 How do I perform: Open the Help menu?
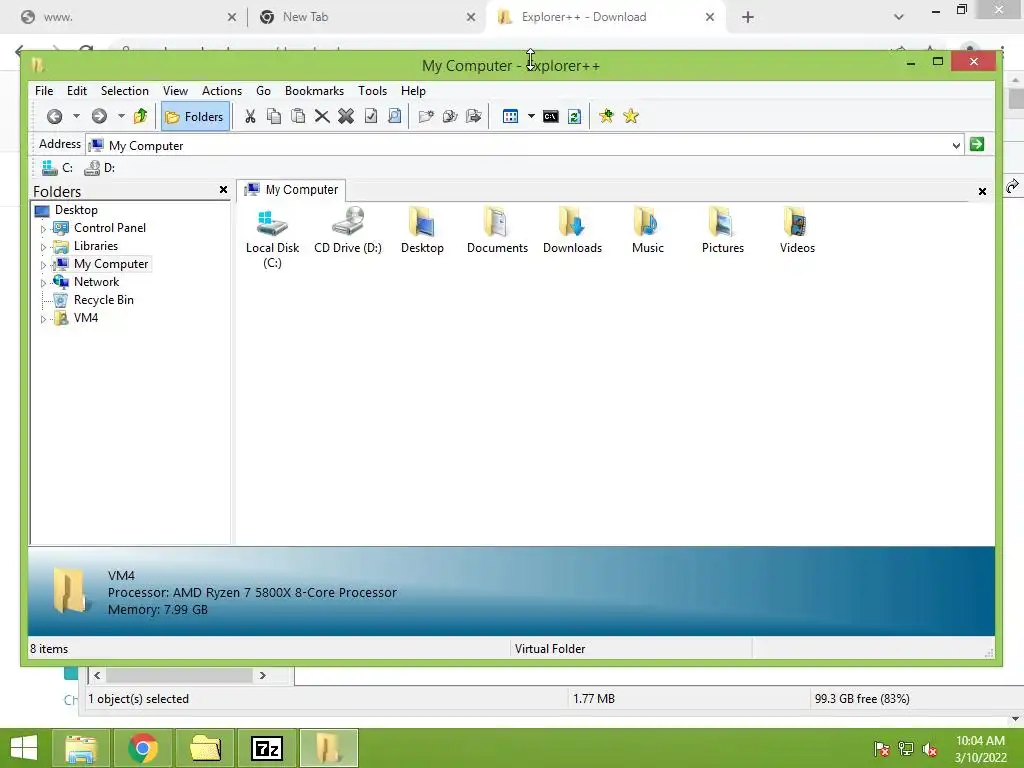coord(413,91)
